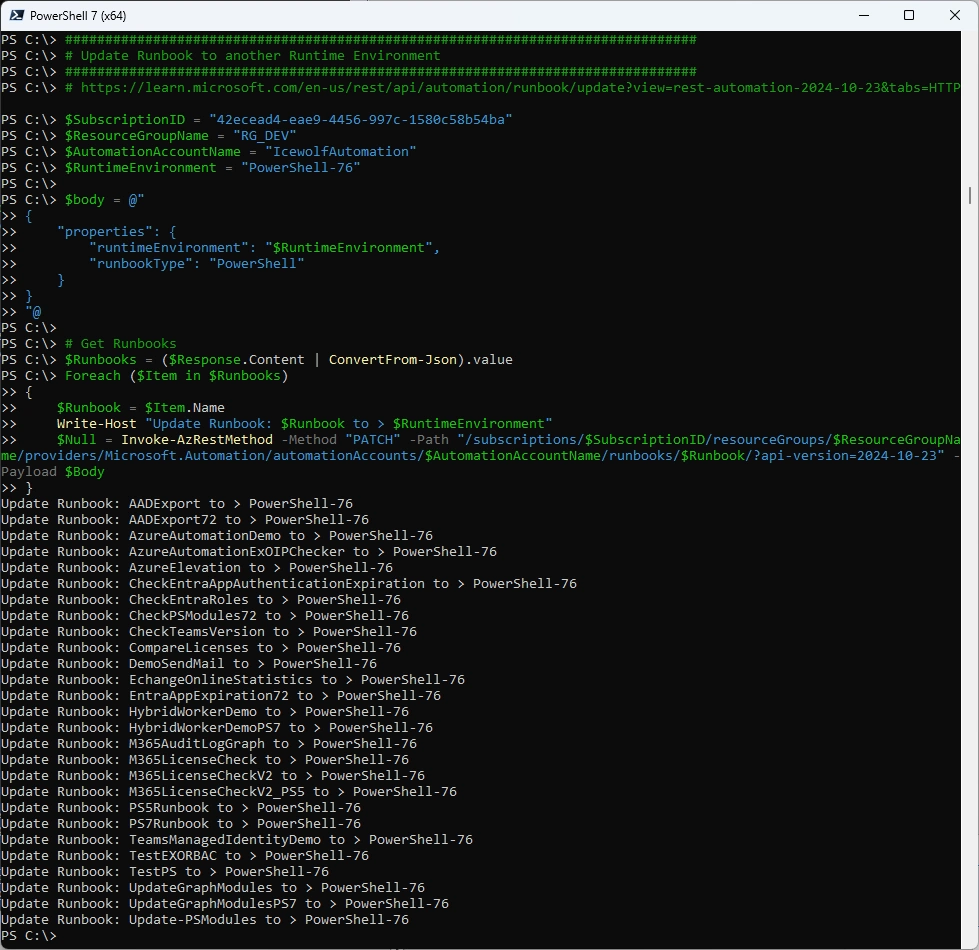This screenshot has height=950, width=979.
Task: Maximize the PowerShell 7 window
Action: click(909, 16)
